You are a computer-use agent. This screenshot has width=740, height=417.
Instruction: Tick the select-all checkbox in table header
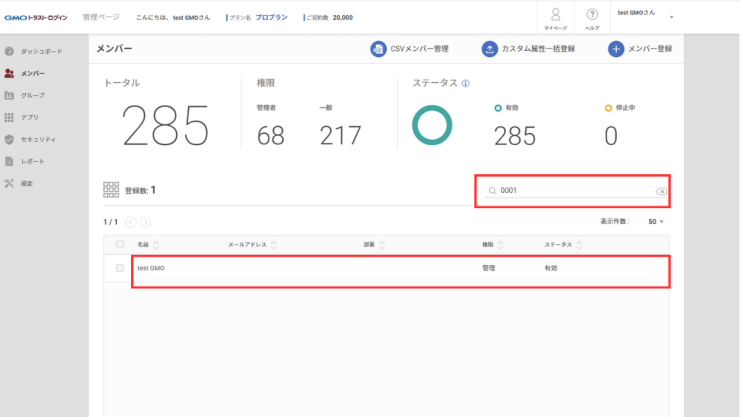click(120, 244)
